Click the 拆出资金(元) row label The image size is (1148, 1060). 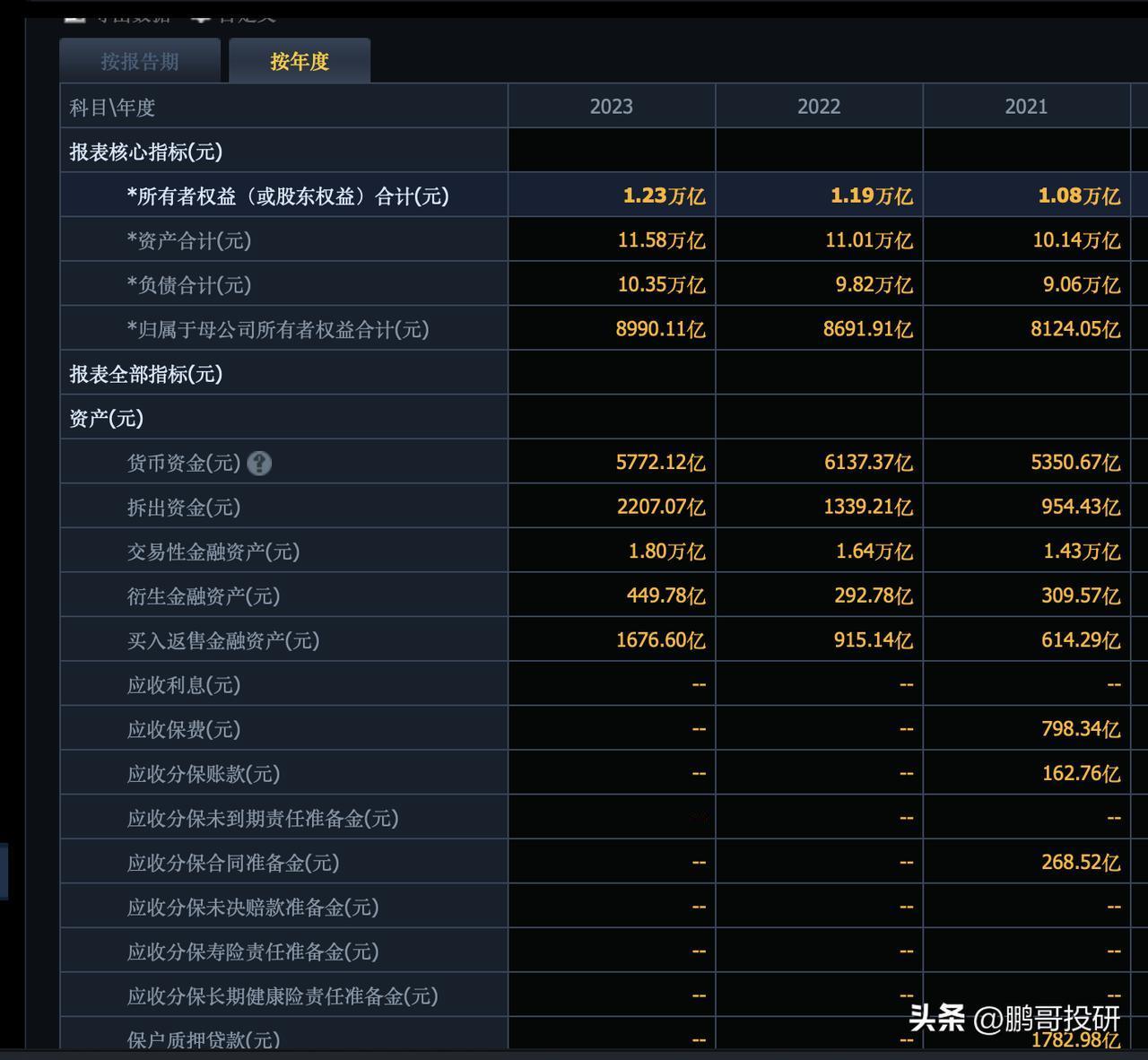(184, 508)
